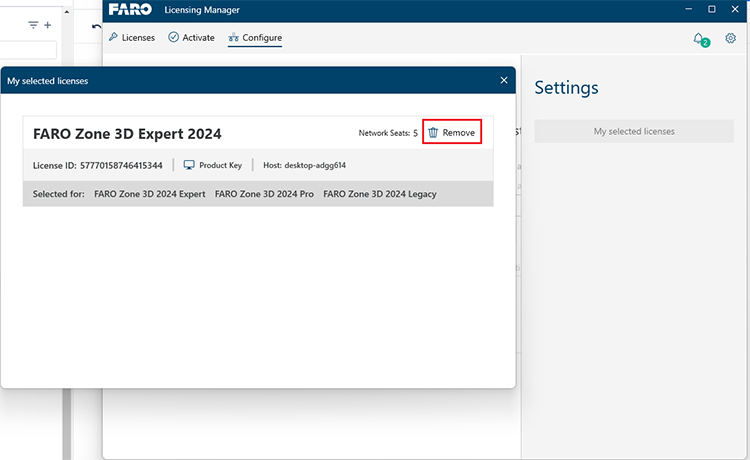750x460 pixels.
Task: Click the Product Key monitor icon
Action: coord(189,165)
